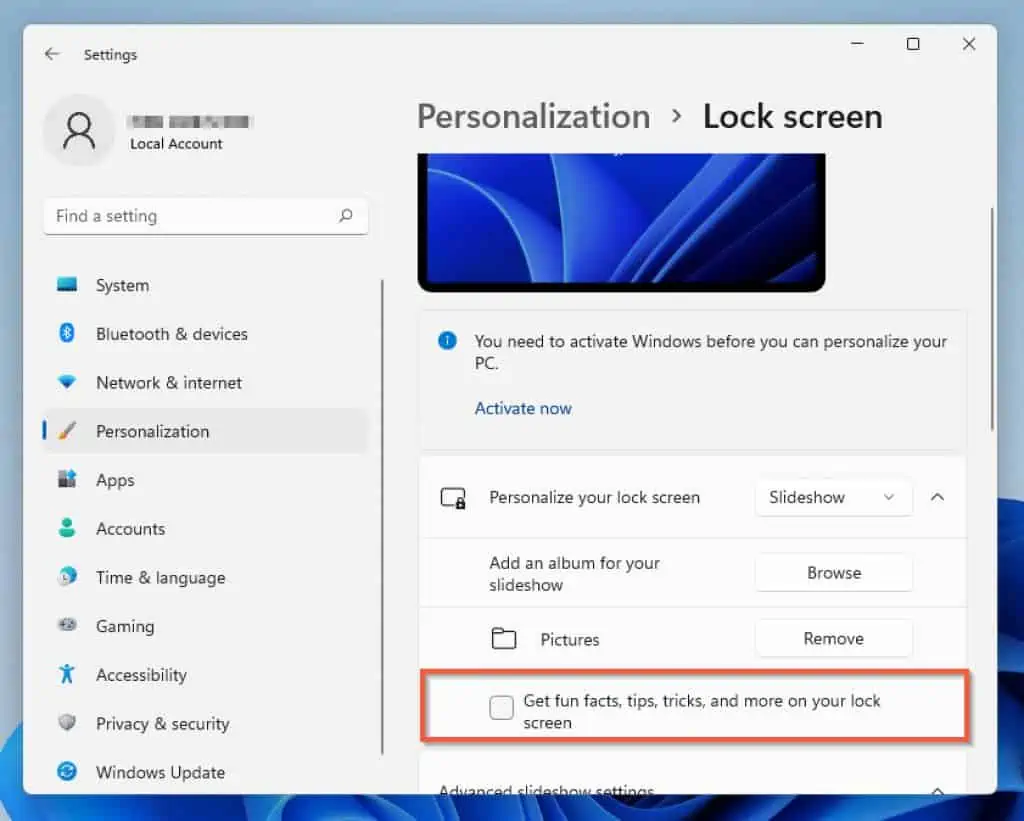Collapse the Personalize your lock screen section
1024x821 pixels.
pos(937,497)
